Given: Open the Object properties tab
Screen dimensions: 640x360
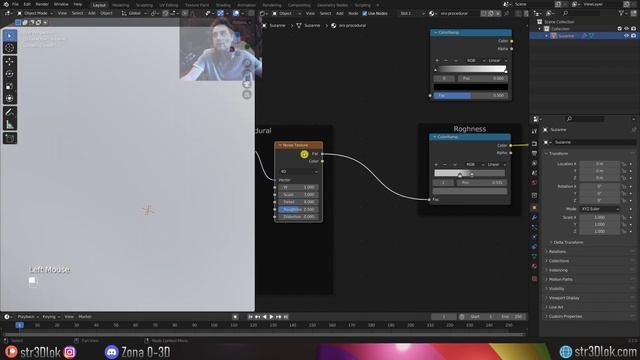Looking at the screenshot, I should click(534, 207).
